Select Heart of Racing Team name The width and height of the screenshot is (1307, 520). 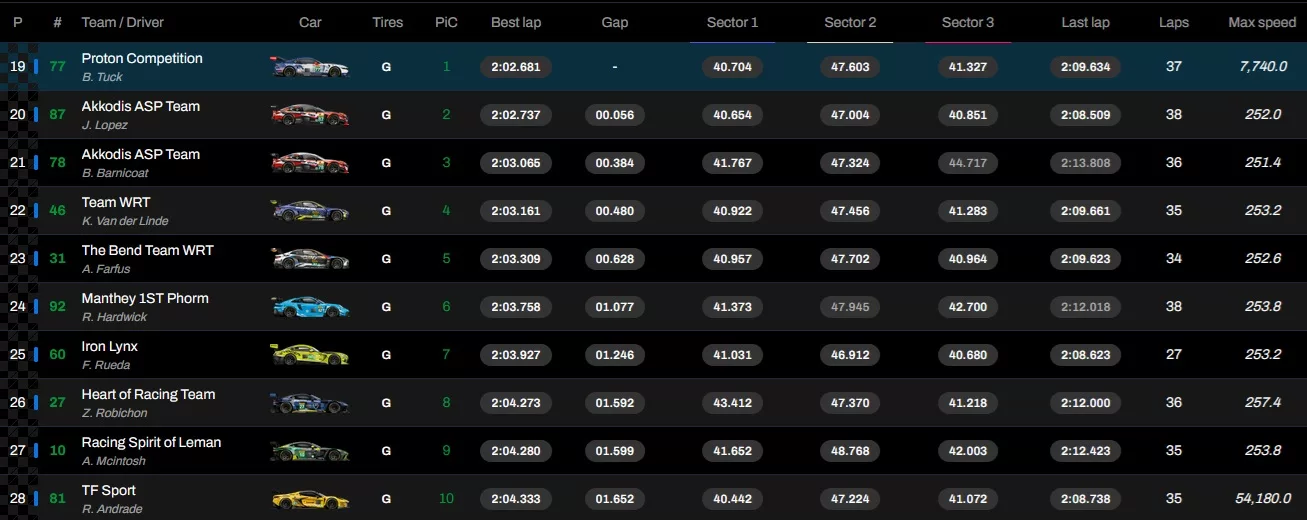pyautogui.click(x=148, y=394)
